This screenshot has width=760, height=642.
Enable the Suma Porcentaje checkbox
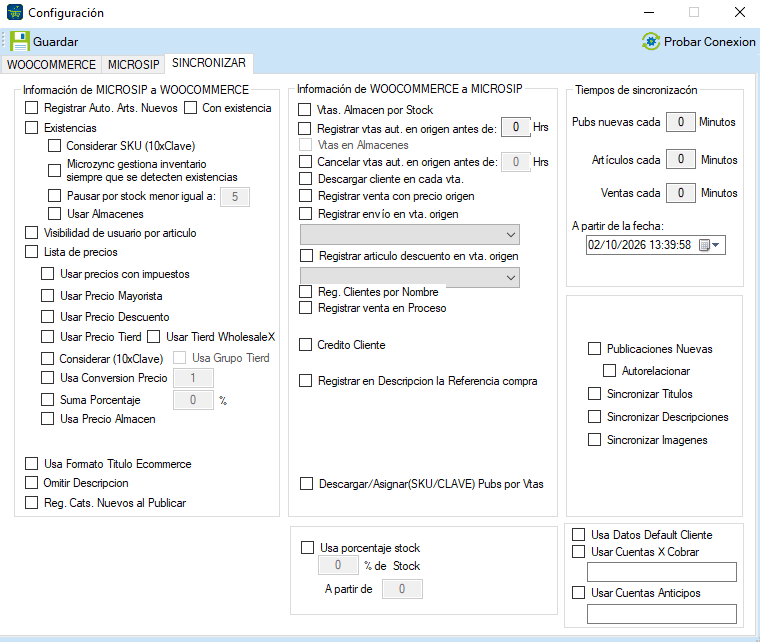(48, 400)
